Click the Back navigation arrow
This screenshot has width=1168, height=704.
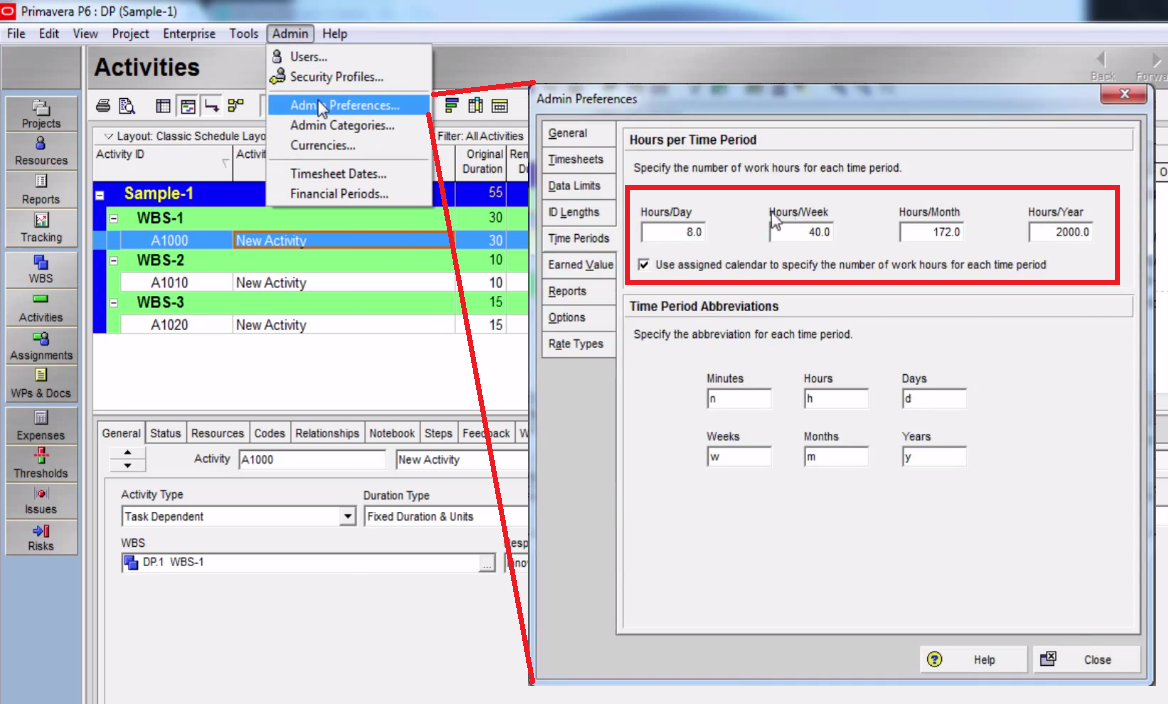[x=1102, y=59]
